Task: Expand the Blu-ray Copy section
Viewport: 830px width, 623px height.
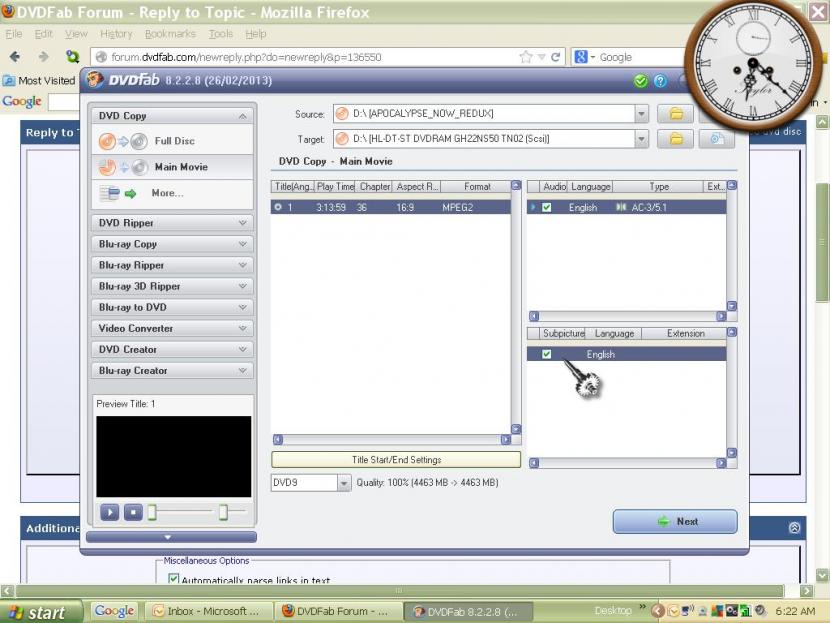Action: [172, 244]
